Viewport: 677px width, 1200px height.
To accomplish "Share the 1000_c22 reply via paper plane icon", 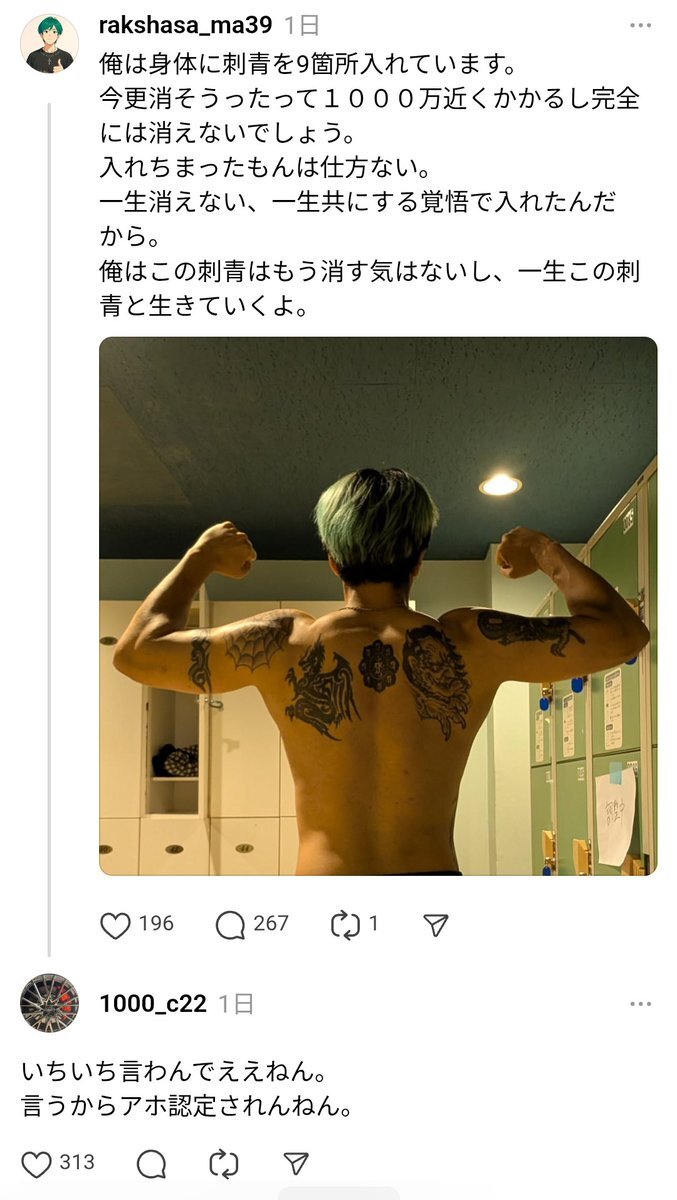I will (295, 1163).
